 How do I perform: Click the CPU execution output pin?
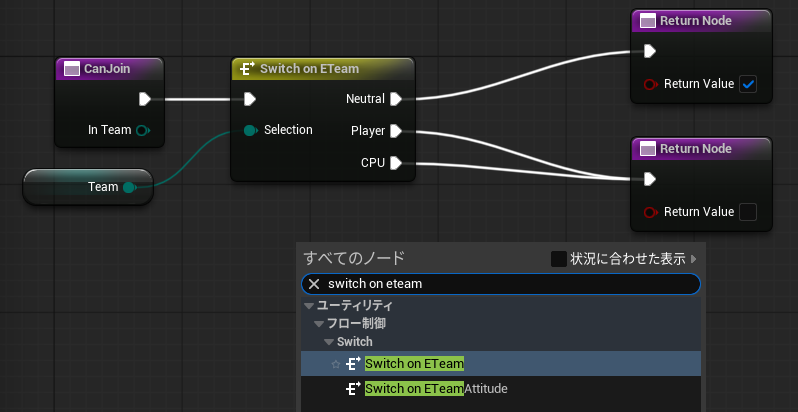[396, 163]
